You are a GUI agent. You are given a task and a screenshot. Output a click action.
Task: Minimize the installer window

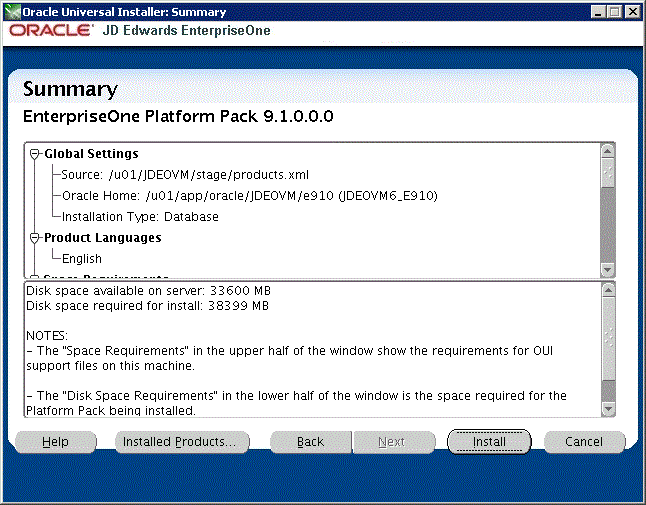[598, 12]
